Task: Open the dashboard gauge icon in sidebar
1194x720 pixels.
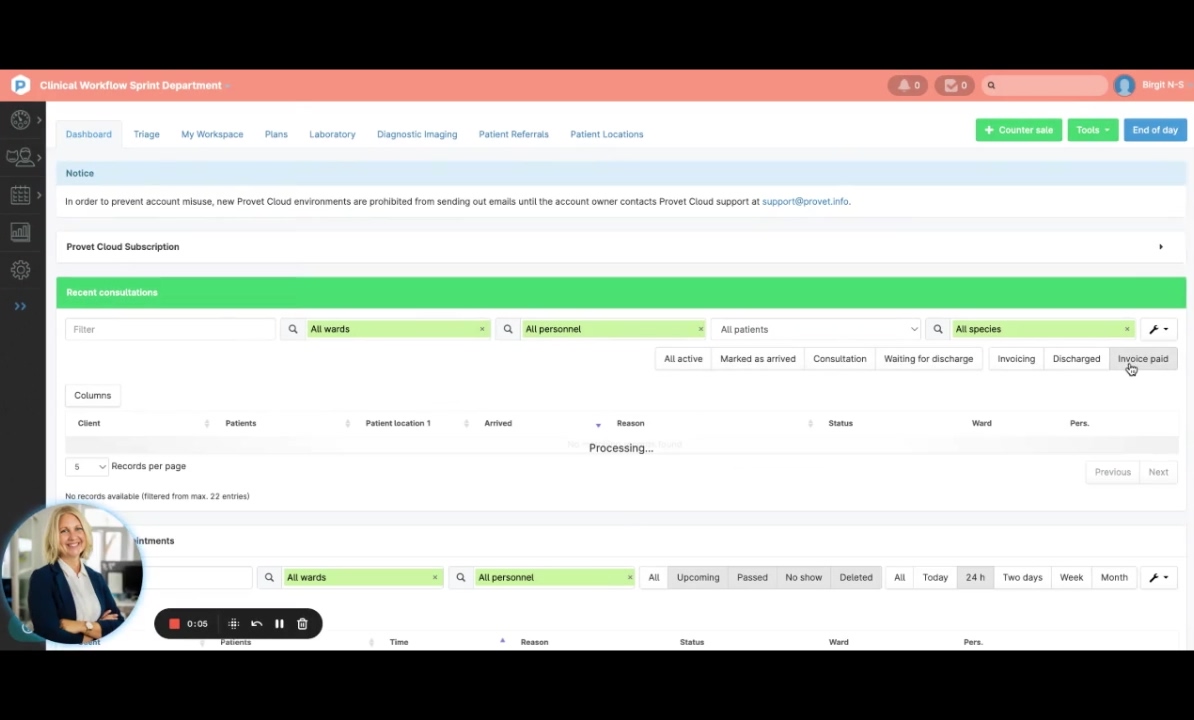Action: (20, 121)
